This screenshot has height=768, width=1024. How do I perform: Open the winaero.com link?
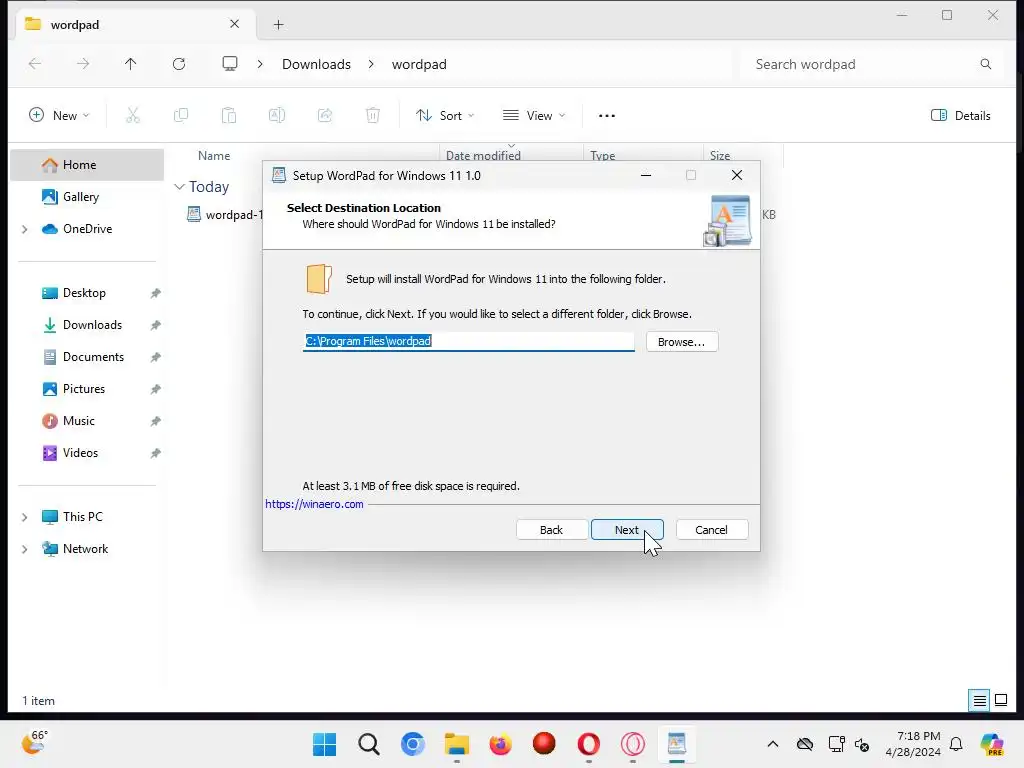(x=314, y=504)
